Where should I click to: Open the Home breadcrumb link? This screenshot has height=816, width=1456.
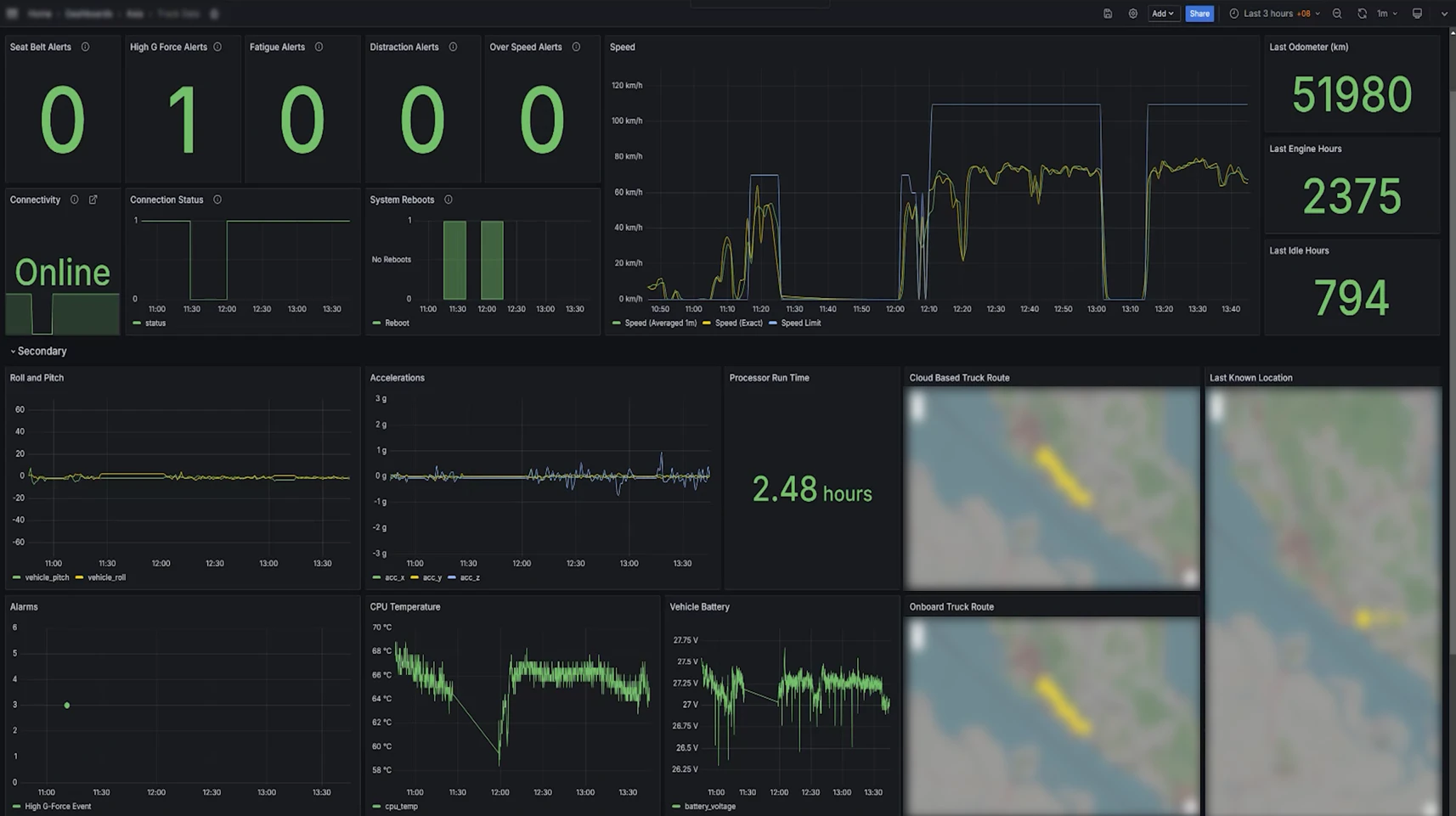39,14
